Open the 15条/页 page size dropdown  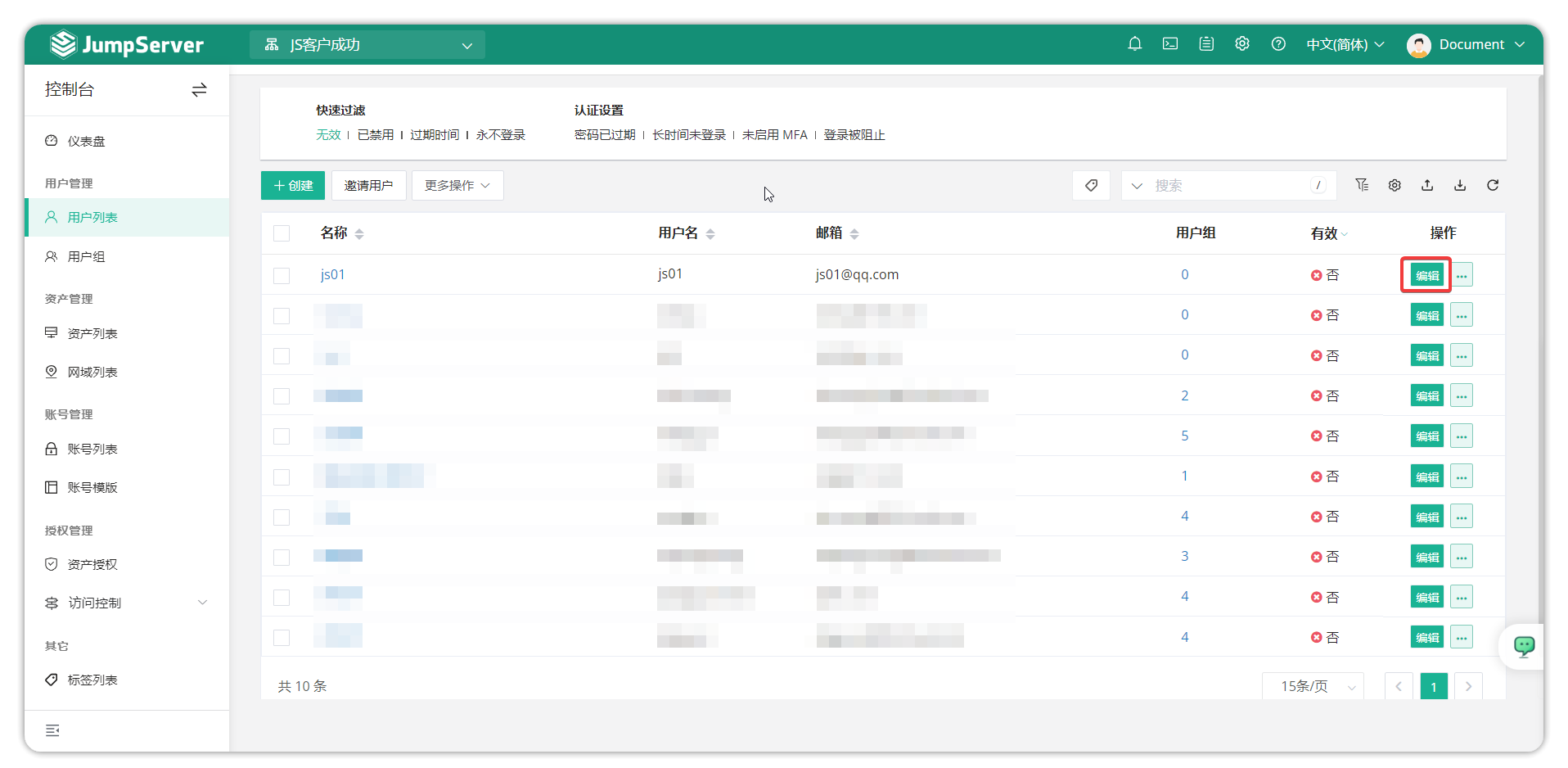(1313, 686)
